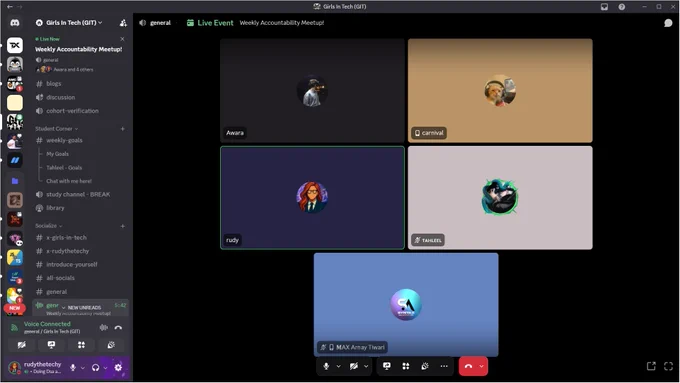
Task: Open camera options chevron in call bar
Action: 366,366
